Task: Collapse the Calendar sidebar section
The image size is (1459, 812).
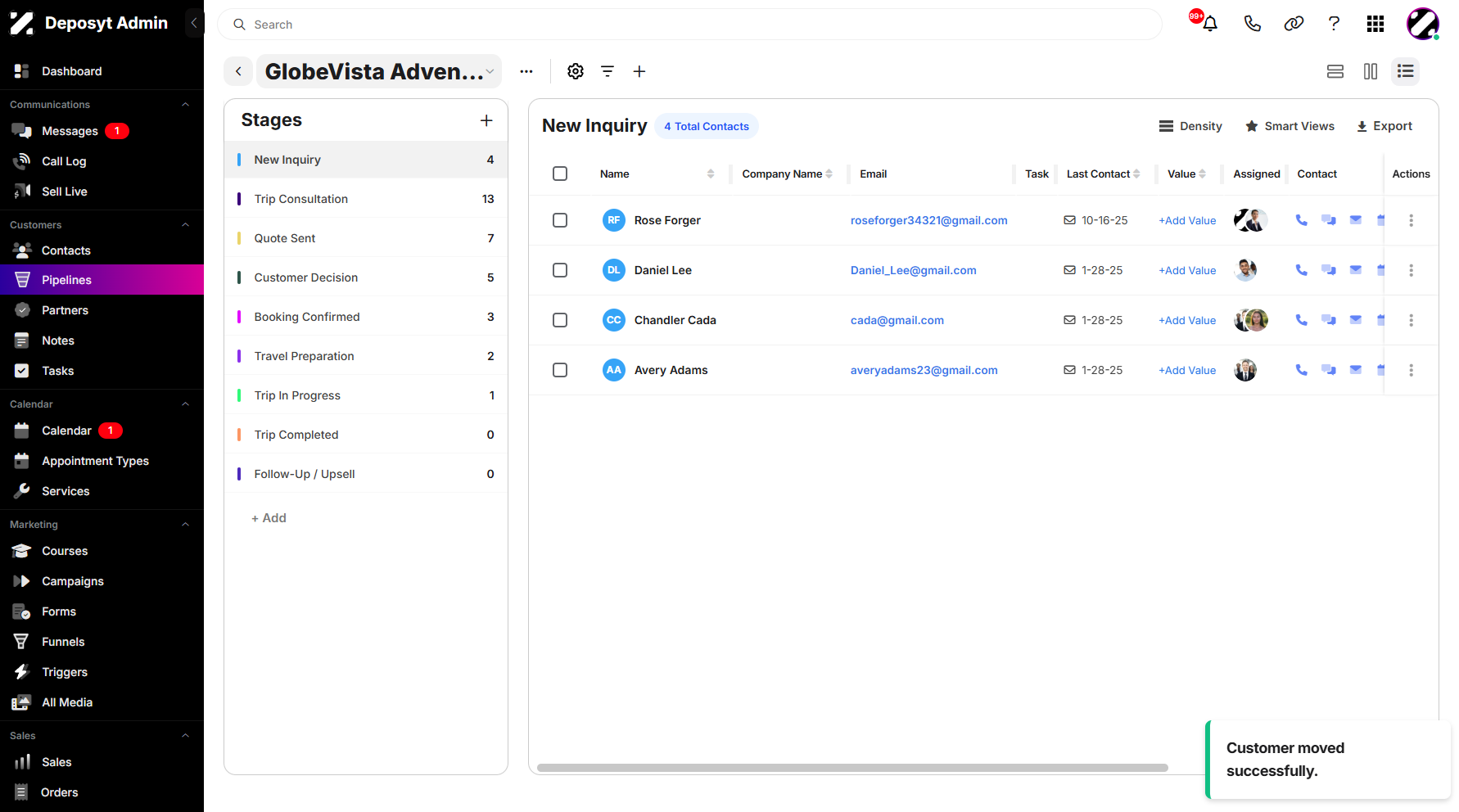Action: coord(185,404)
